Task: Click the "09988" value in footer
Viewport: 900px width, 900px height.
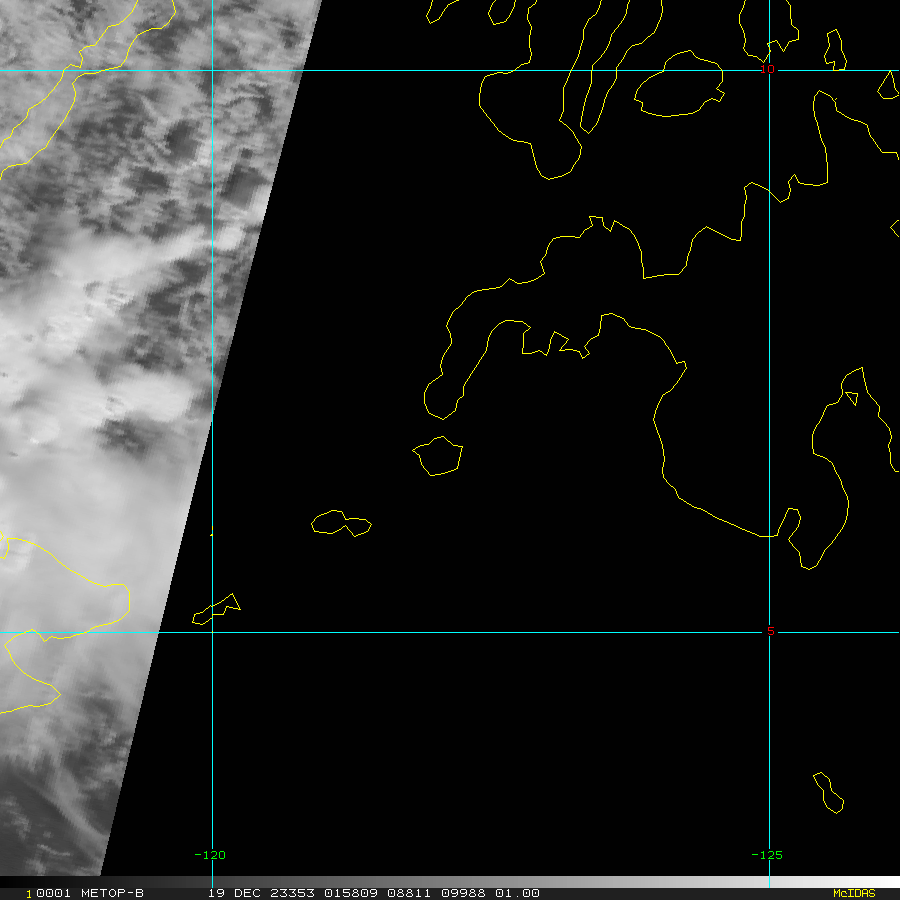Action: point(463,893)
